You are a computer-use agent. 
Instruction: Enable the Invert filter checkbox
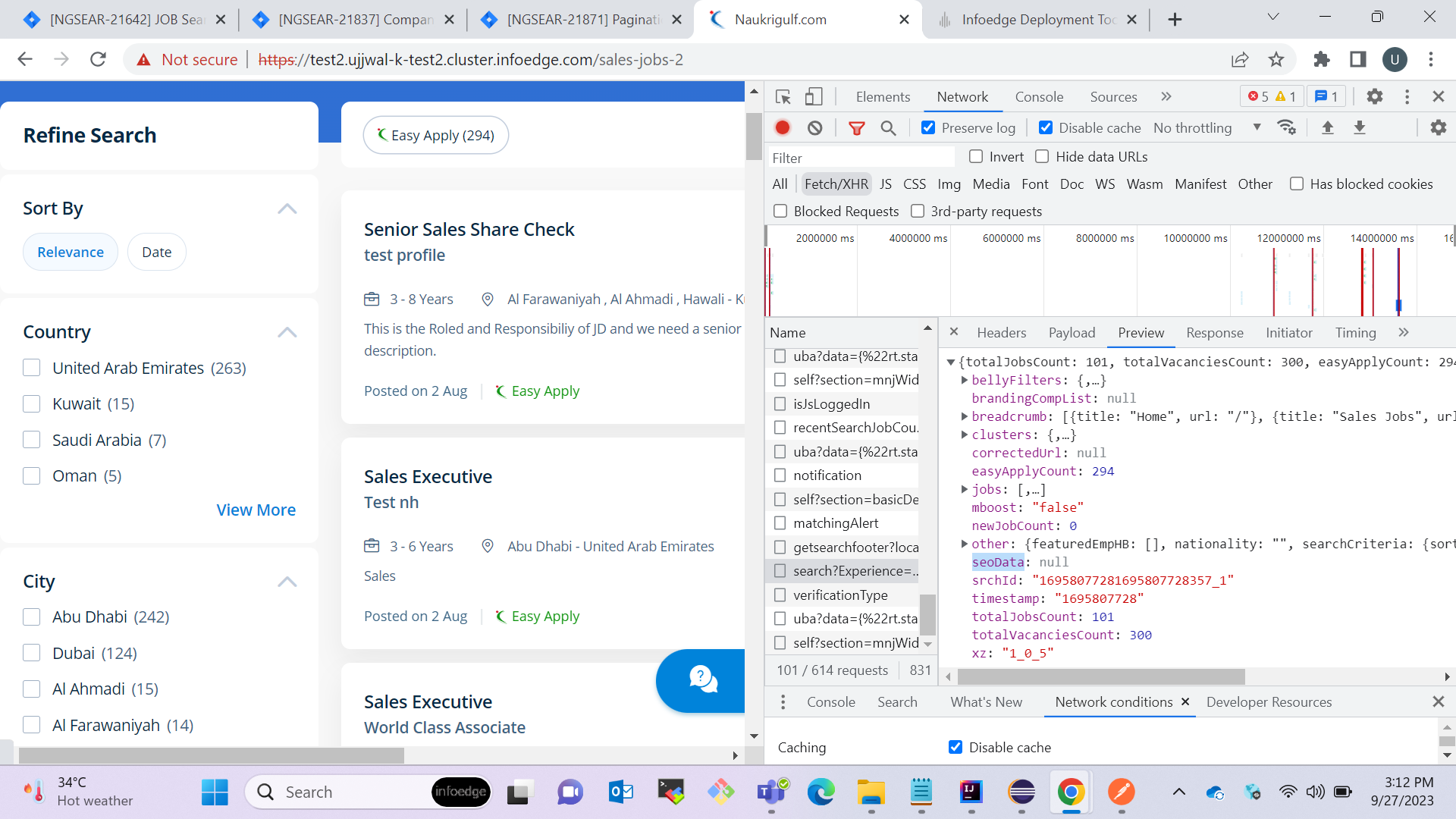click(976, 156)
